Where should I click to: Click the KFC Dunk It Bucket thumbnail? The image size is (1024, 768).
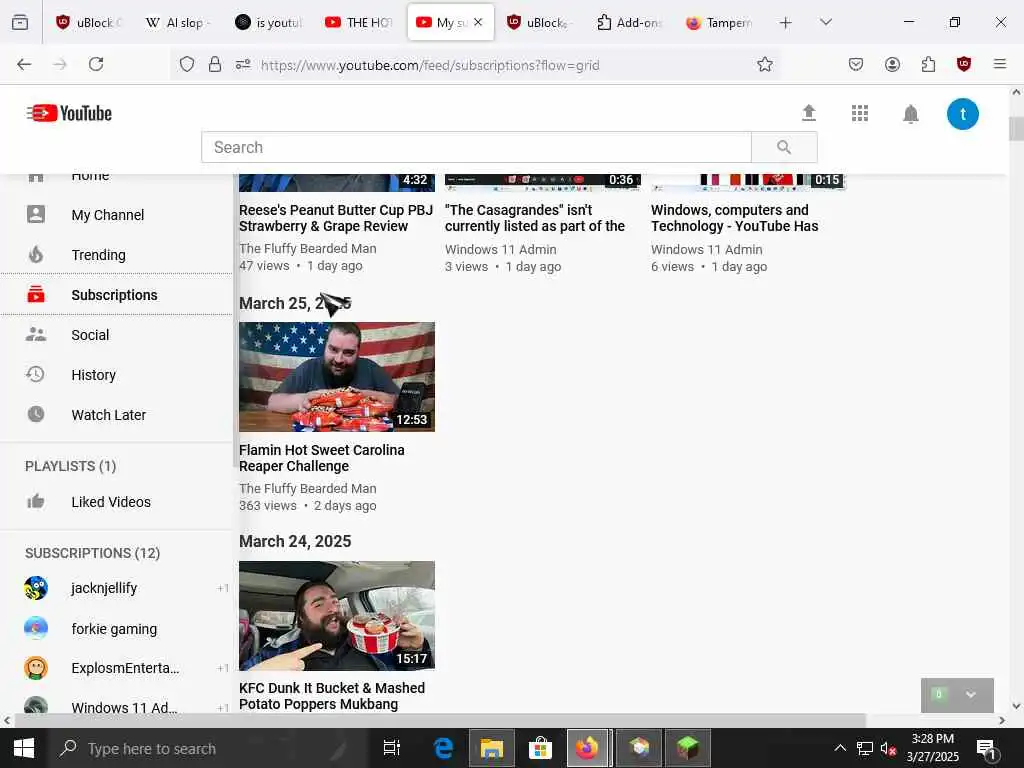337,616
